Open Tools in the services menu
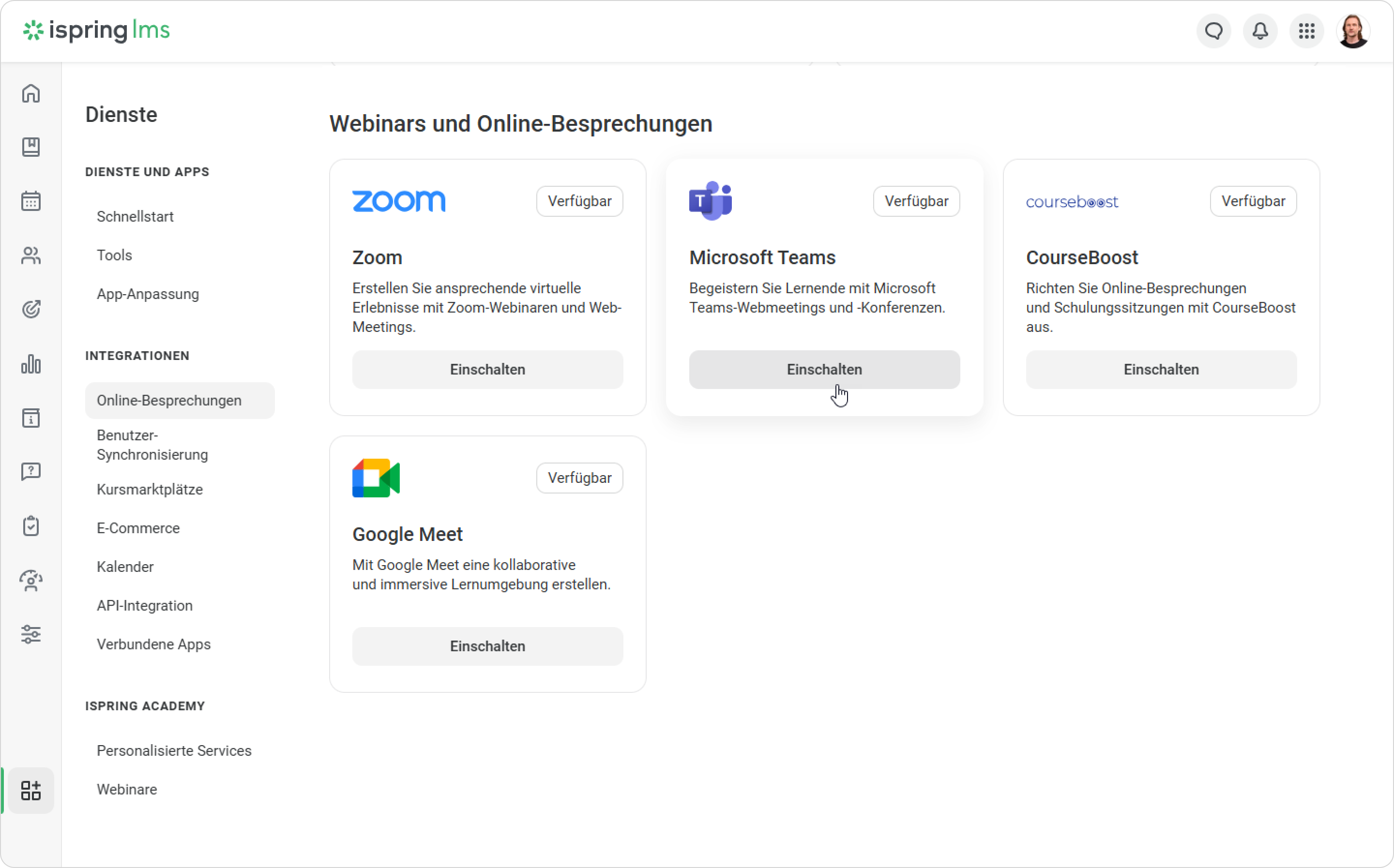 pyautogui.click(x=114, y=255)
